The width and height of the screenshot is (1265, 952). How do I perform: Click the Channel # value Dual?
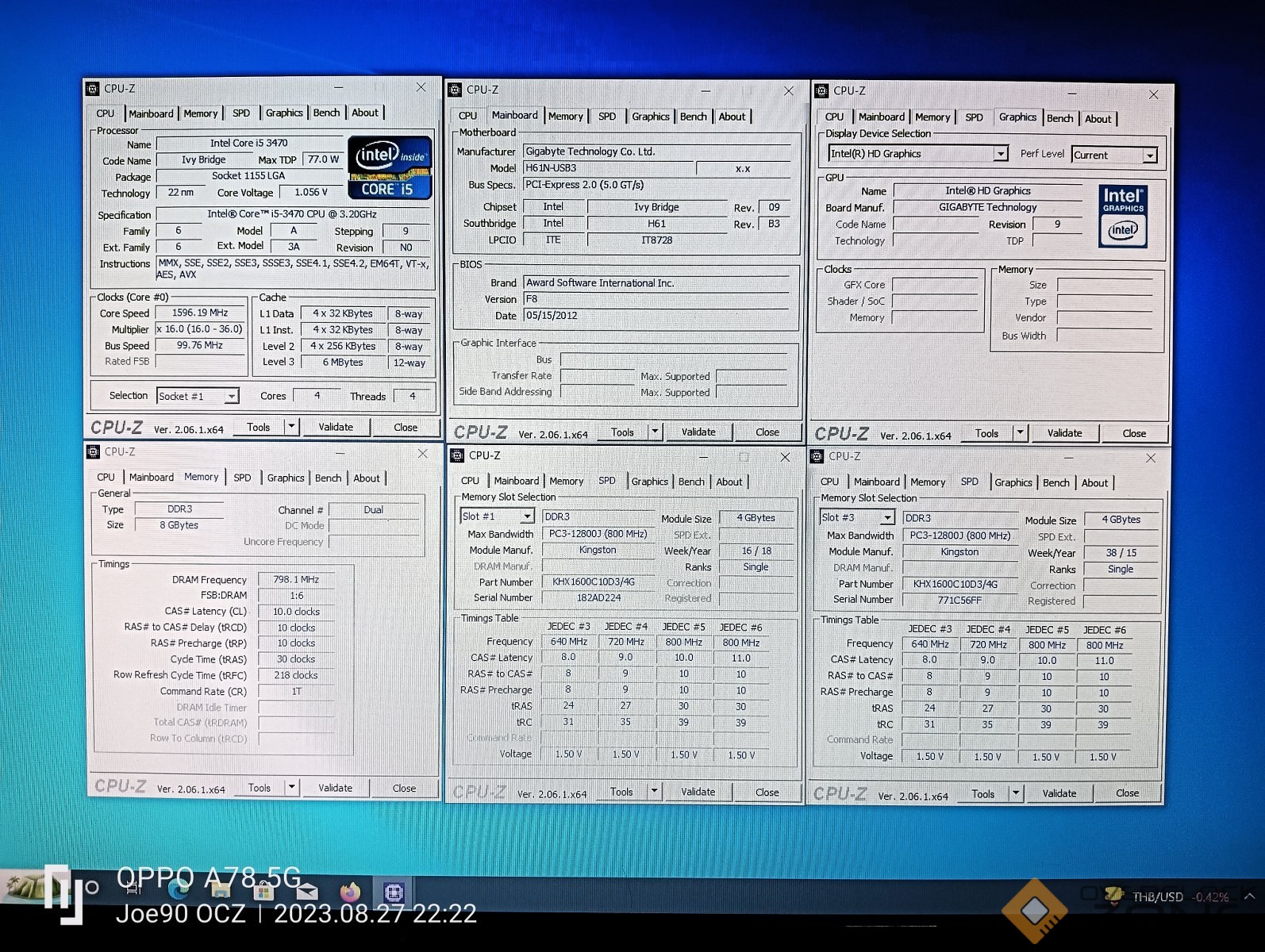pyautogui.click(x=374, y=509)
